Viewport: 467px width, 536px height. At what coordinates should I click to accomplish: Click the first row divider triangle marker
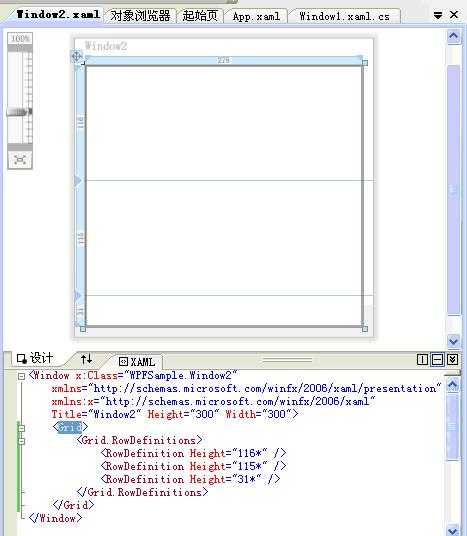pyautogui.click(x=78, y=180)
